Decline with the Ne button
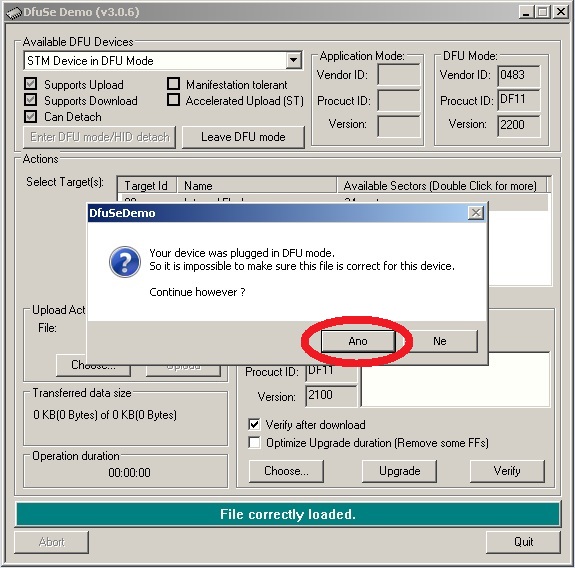The height and width of the screenshot is (568, 575). click(x=440, y=341)
